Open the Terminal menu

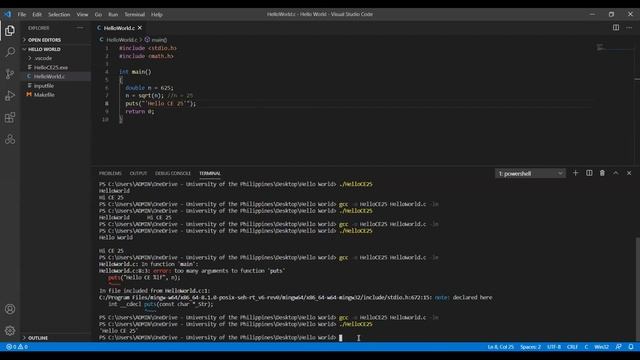point(135,14)
